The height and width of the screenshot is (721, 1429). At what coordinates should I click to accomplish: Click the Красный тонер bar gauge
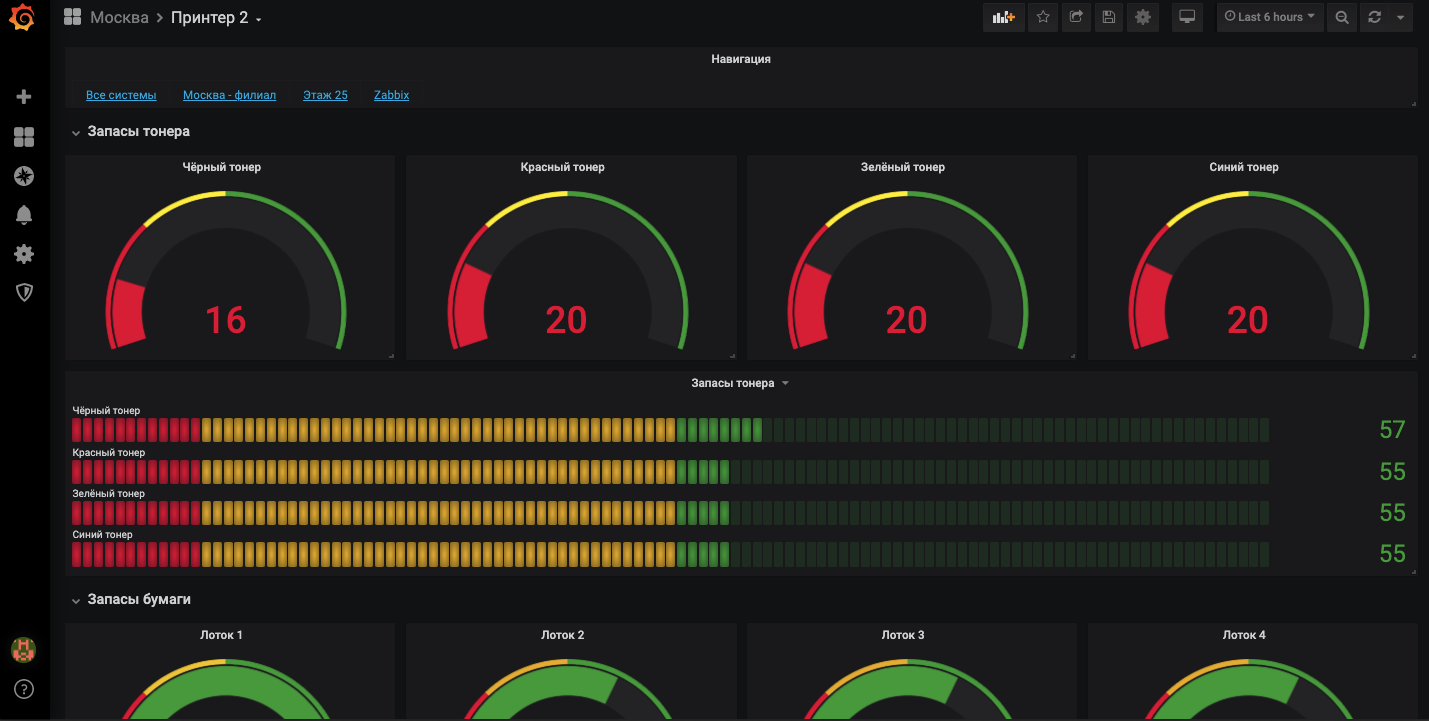(671, 472)
